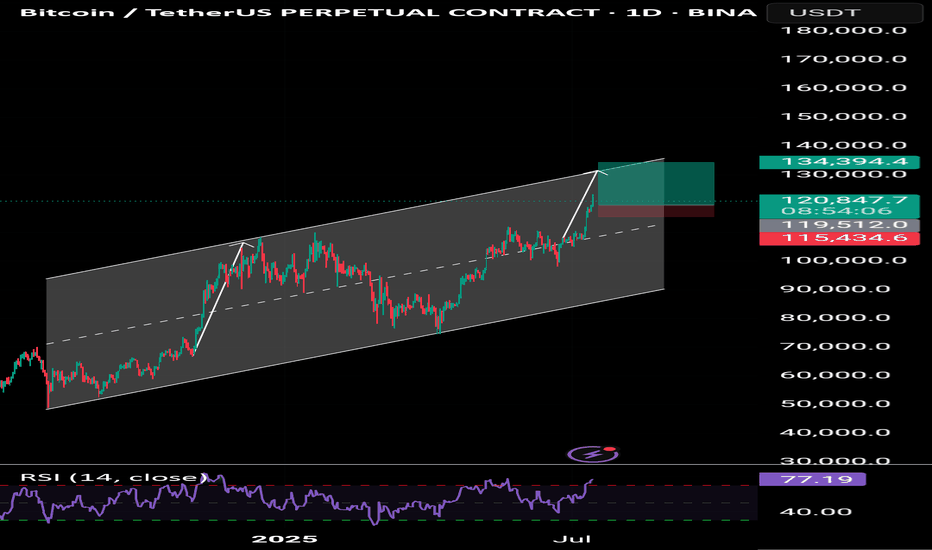932x550 pixels.
Task: Click the 119,512.0 entry price label
Action: pyautogui.click(x=839, y=225)
